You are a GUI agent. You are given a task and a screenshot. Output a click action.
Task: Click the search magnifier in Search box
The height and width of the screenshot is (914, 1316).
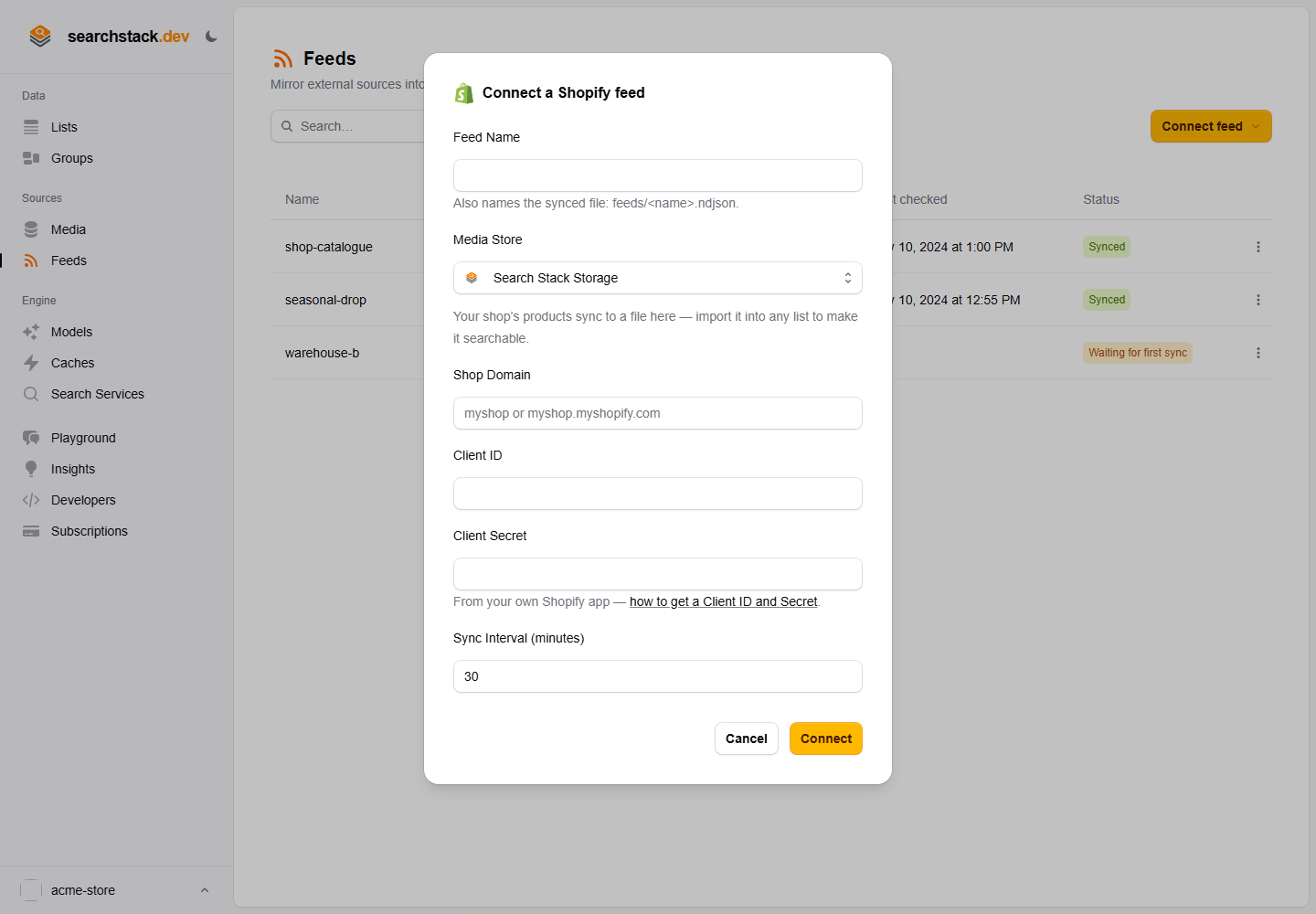(287, 126)
